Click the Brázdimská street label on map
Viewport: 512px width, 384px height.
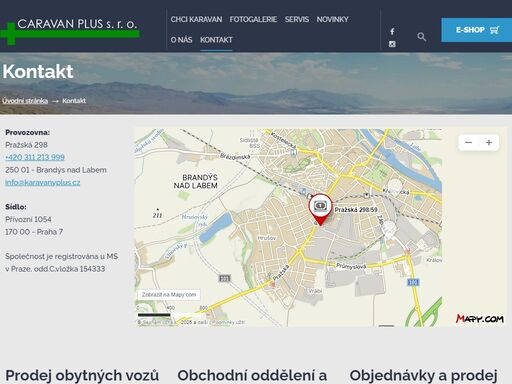click(235, 156)
